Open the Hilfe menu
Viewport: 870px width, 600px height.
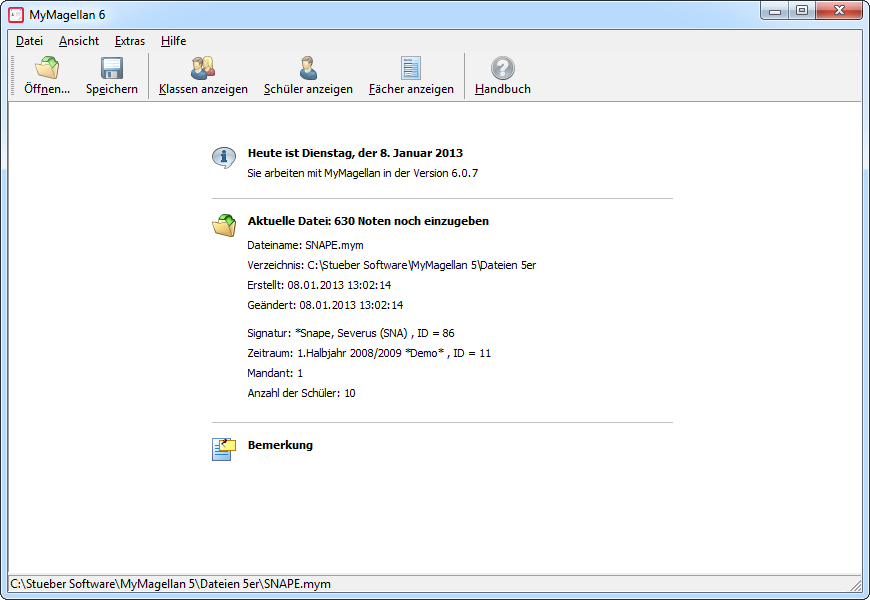(x=173, y=41)
